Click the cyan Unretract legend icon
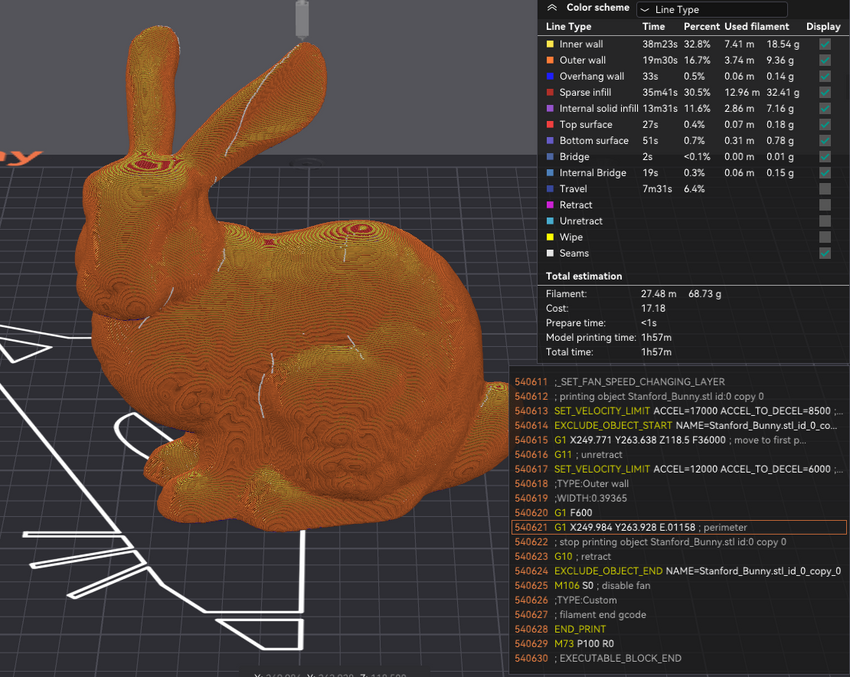This screenshot has width=850, height=677. 550,221
